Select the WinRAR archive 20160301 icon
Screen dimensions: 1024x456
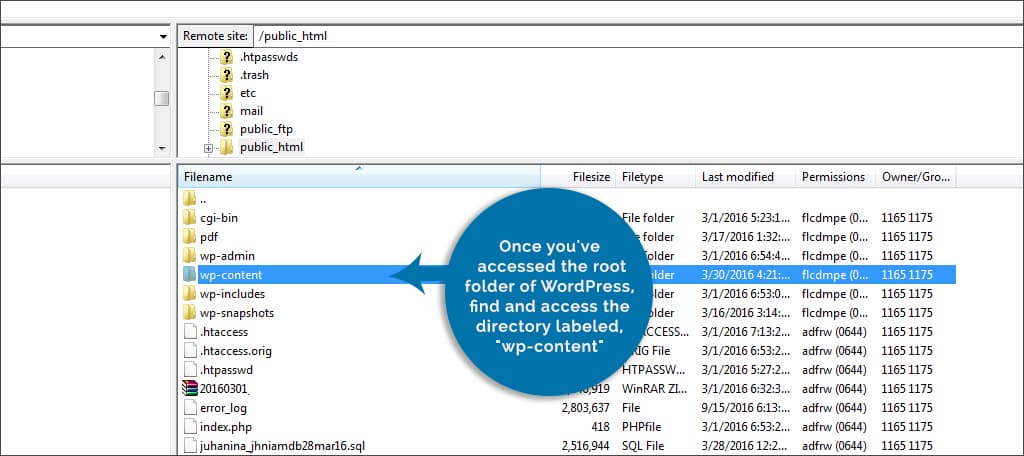click(x=190, y=389)
